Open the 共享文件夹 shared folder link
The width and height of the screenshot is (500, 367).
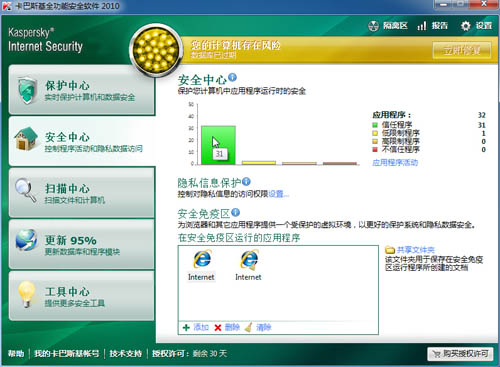tap(415, 250)
